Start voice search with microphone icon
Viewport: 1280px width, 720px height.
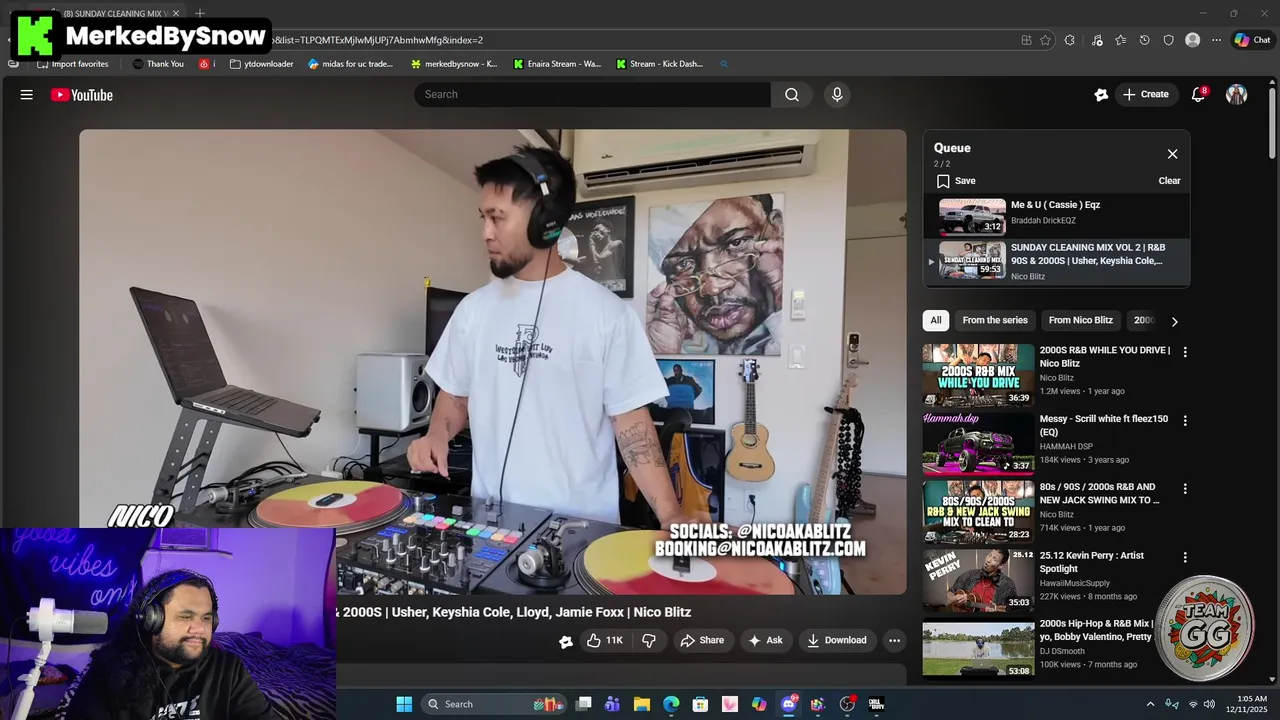tap(837, 94)
